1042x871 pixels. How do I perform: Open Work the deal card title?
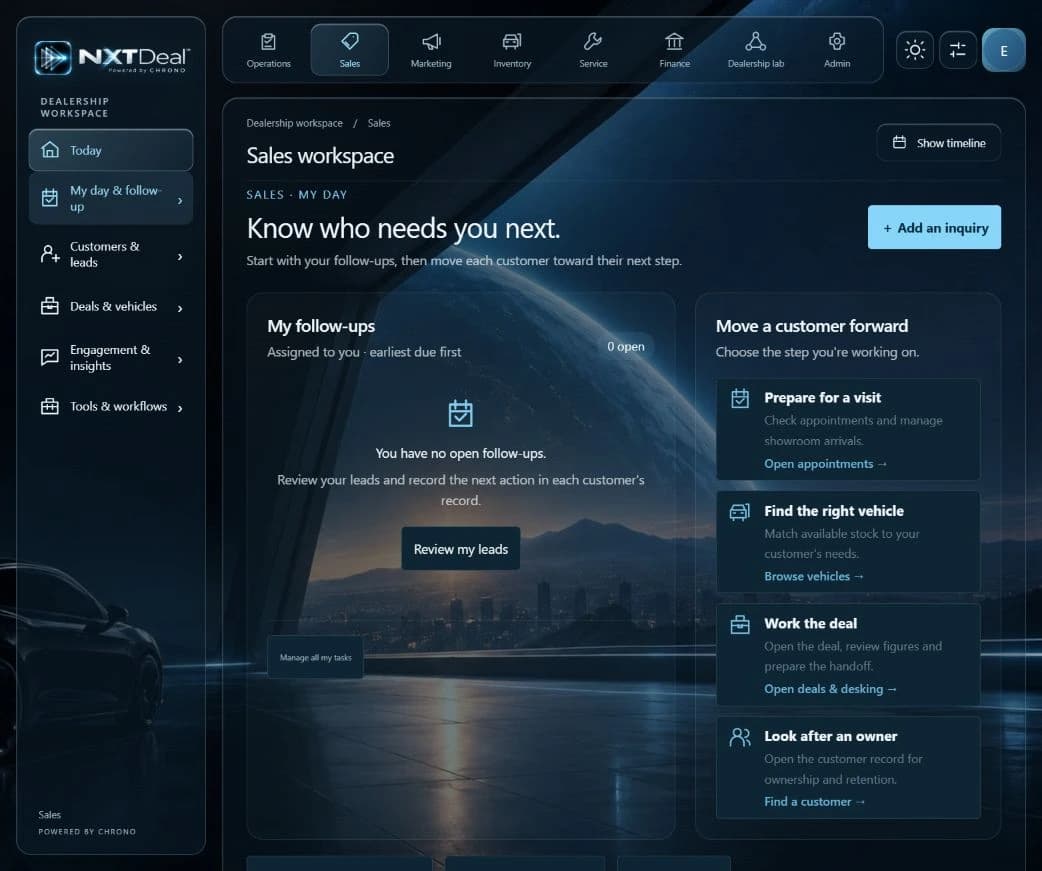[810, 623]
